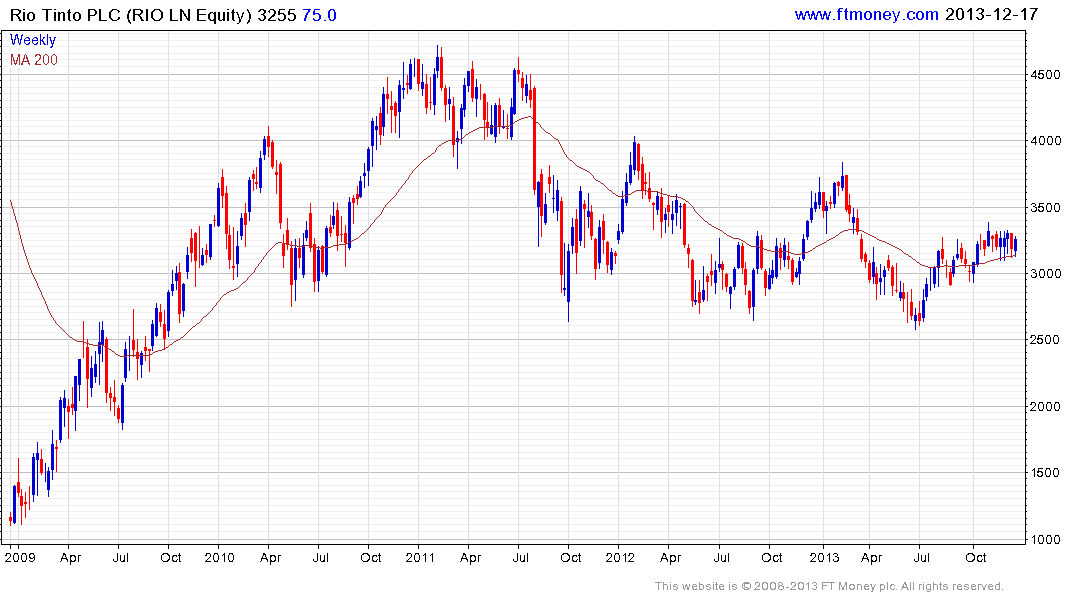
Task: Click the FT Money copyright notice
Action: coord(829,586)
